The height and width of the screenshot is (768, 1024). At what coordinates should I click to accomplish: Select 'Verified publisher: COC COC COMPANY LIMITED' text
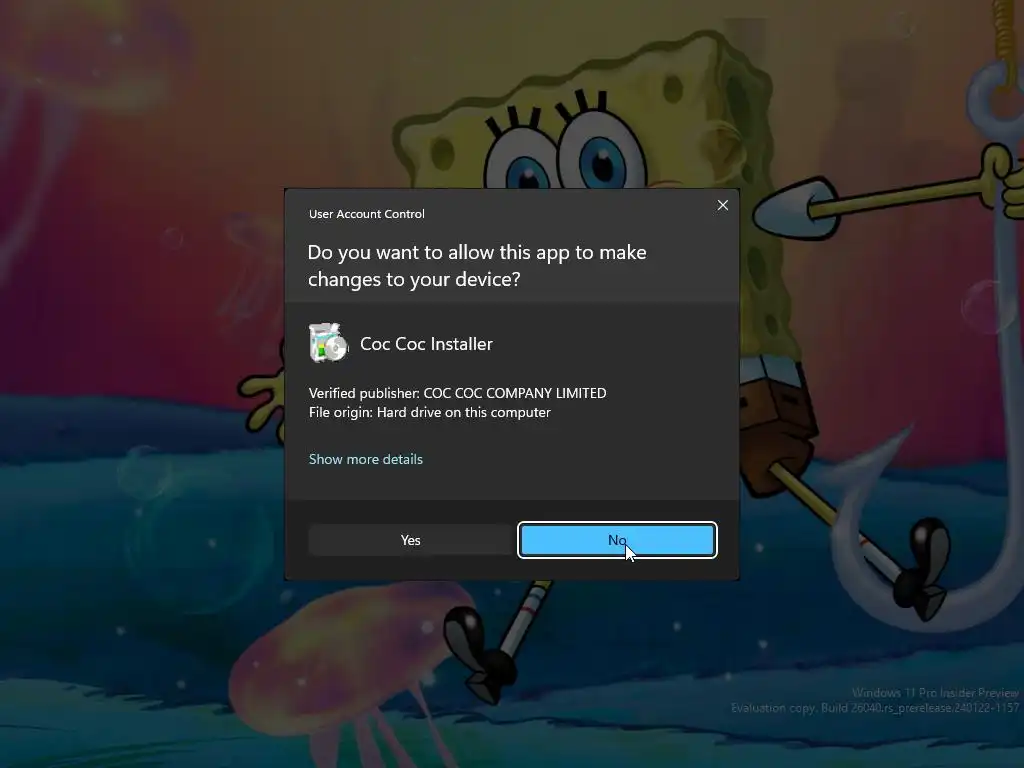[x=457, y=393]
